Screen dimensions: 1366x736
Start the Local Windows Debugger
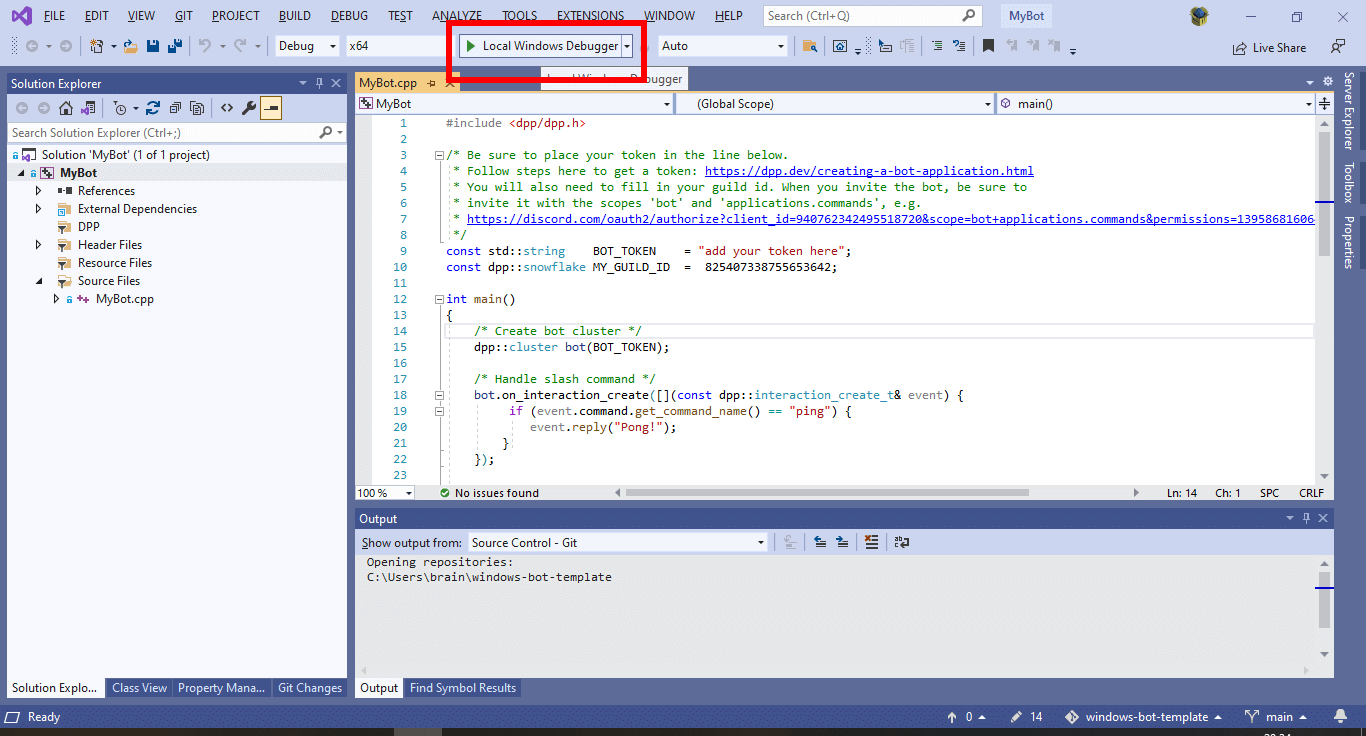click(540, 46)
